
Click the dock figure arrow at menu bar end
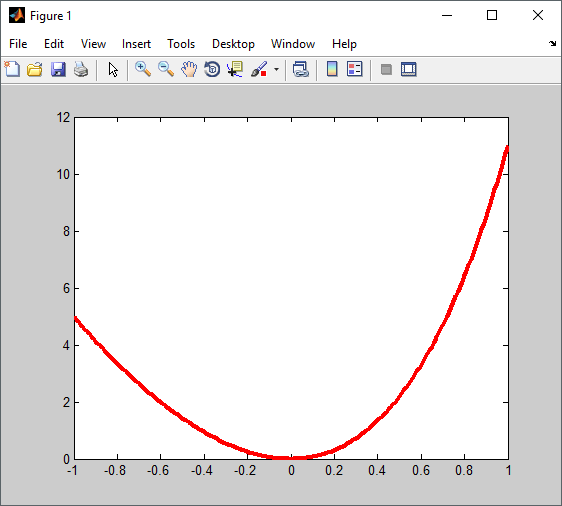click(x=552, y=43)
